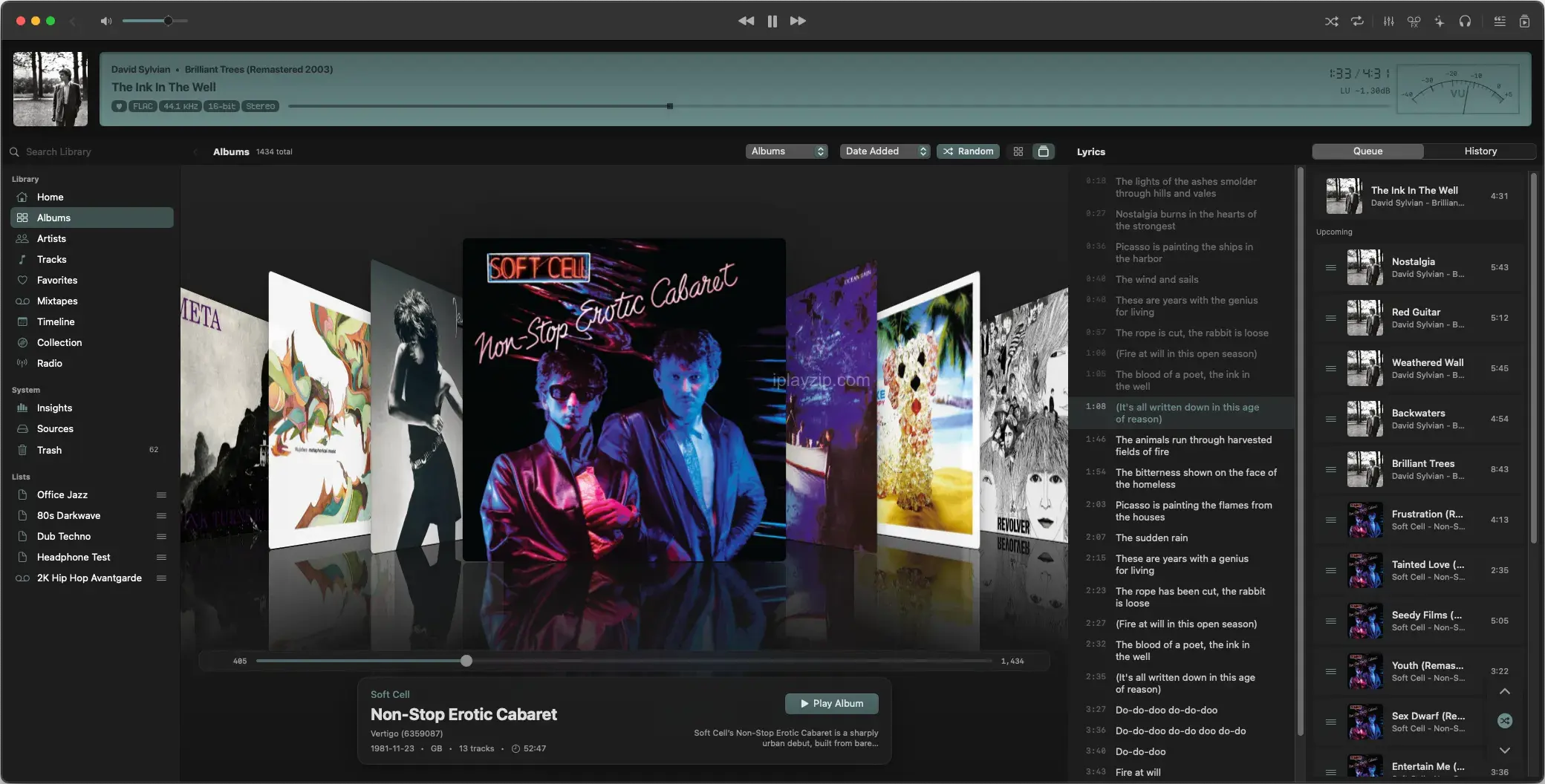This screenshot has height=784, width=1545.
Task: Open the Dub Techno list
Action: (92, 536)
